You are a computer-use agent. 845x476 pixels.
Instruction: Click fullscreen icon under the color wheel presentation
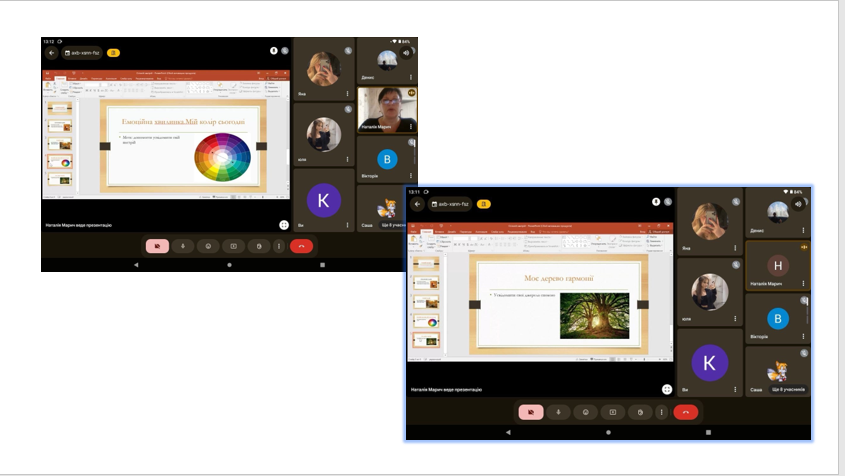pos(284,225)
